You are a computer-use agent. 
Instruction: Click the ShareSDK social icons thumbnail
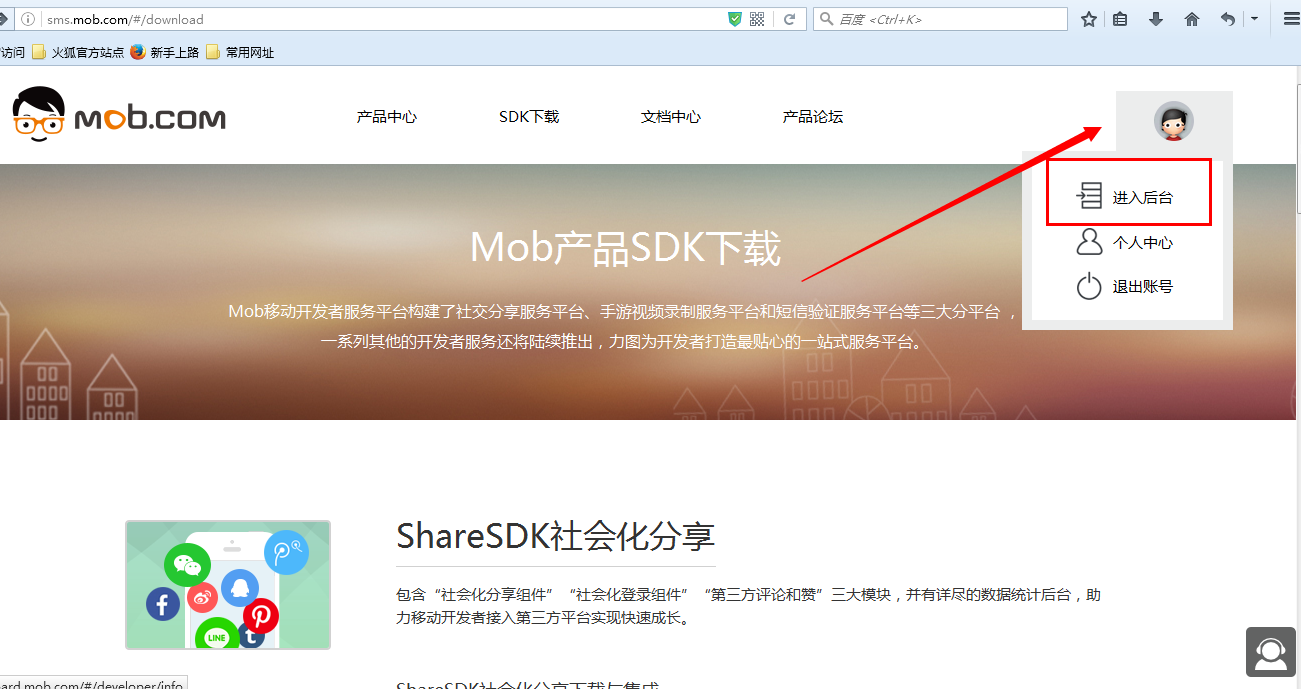[228, 585]
